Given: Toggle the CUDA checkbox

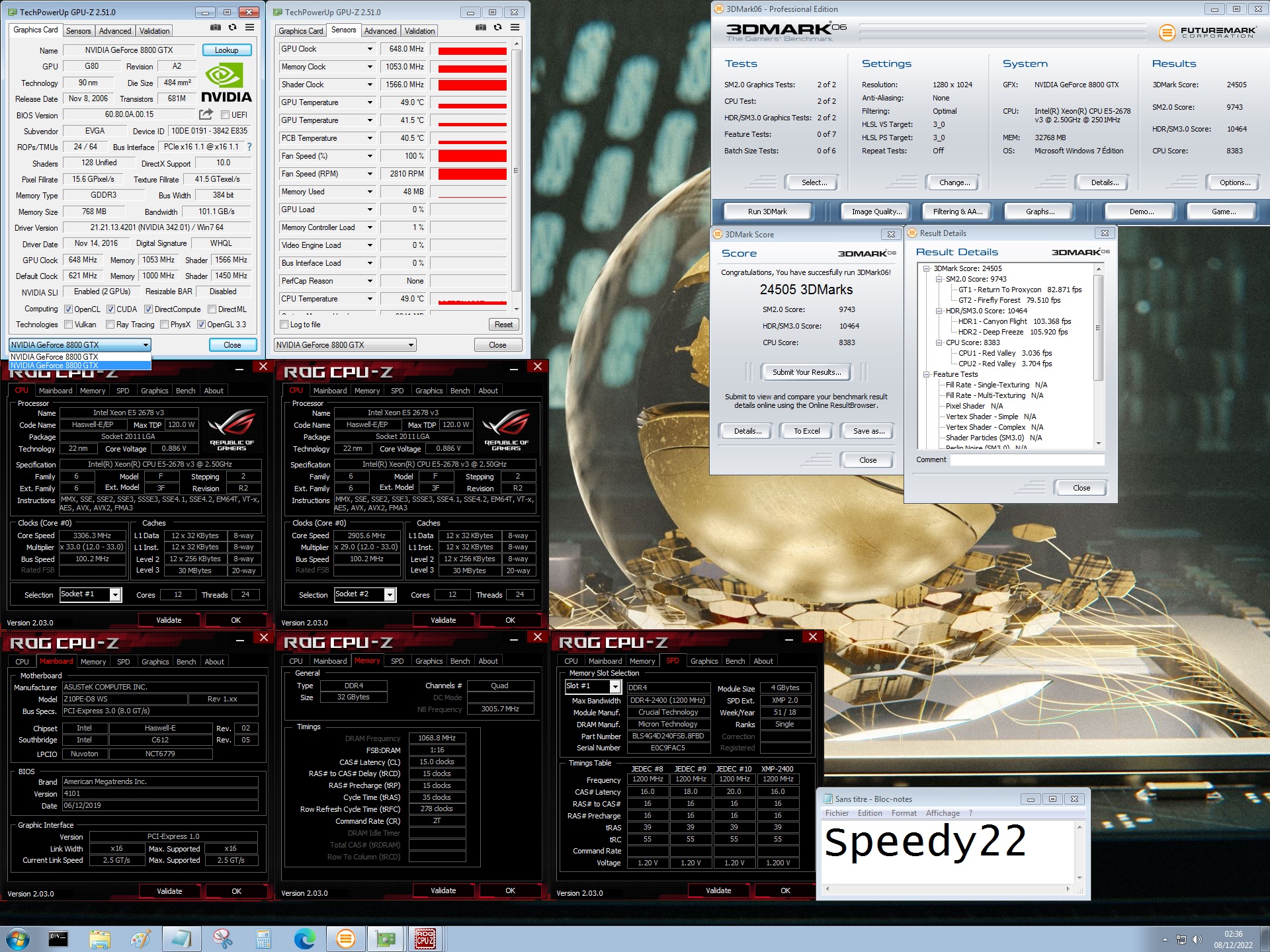Looking at the screenshot, I should 110,309.
